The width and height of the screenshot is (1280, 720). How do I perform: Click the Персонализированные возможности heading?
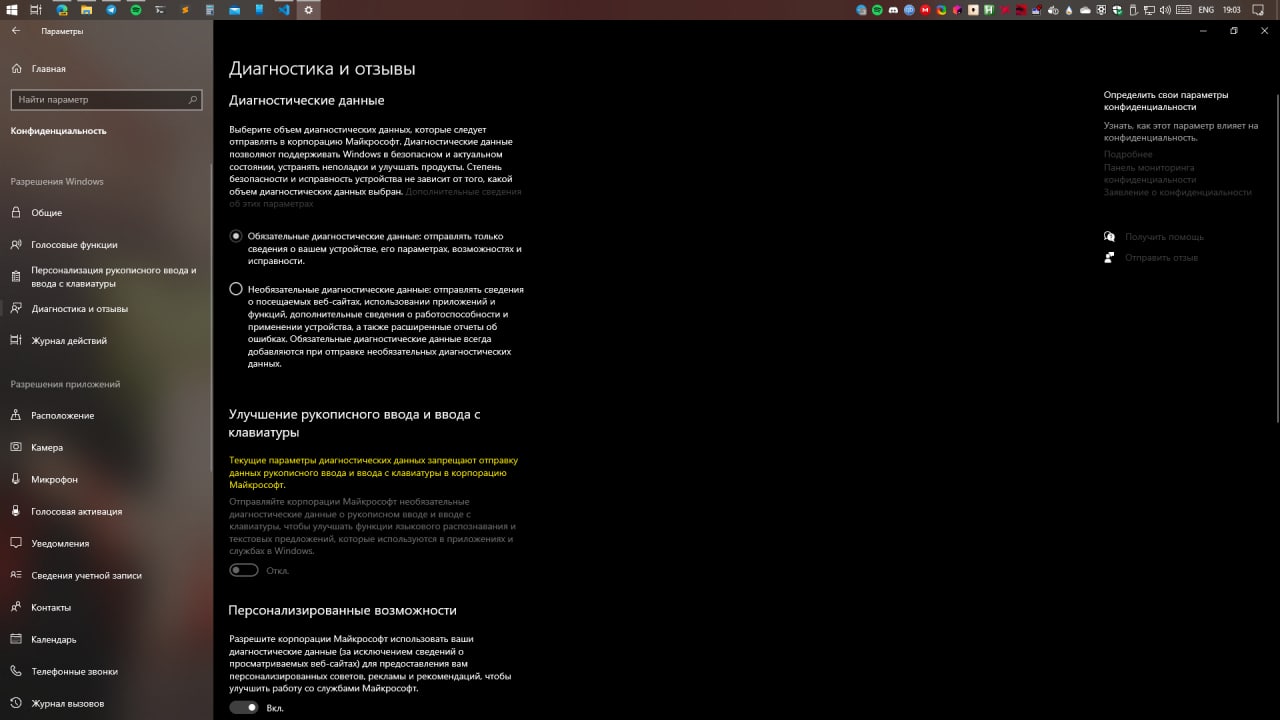(x=343, y=610)
